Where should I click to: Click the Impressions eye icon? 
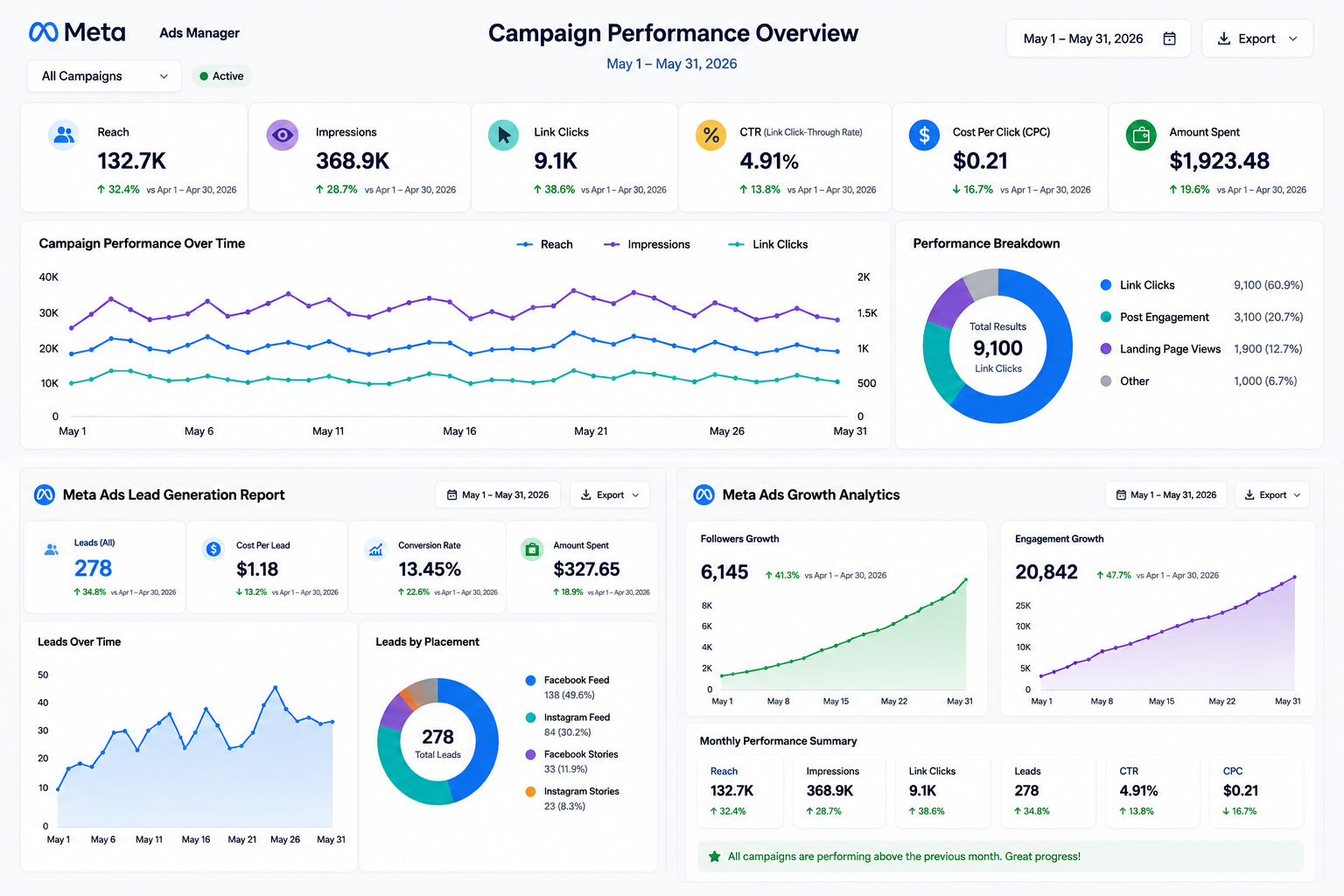point(283,136)
